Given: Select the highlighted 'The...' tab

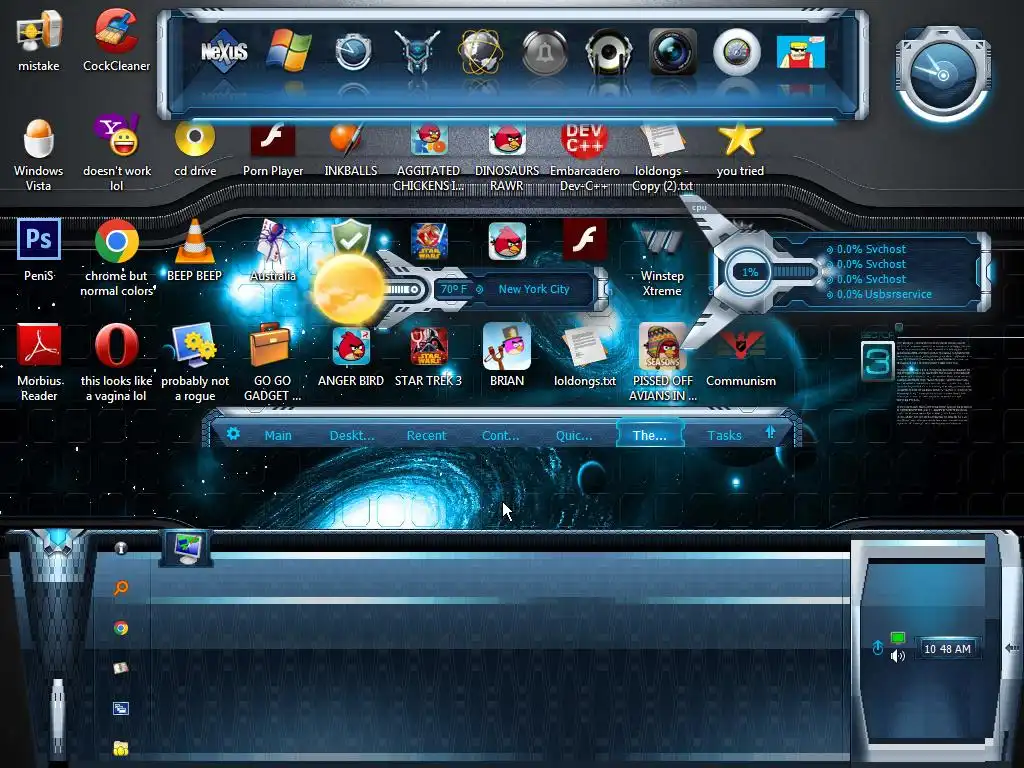Looking at the screenshot, I should click(650, 435).
